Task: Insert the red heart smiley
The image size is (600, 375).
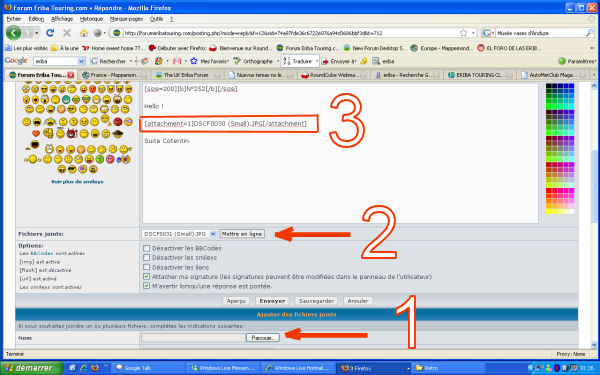Action: coord(36,134)
